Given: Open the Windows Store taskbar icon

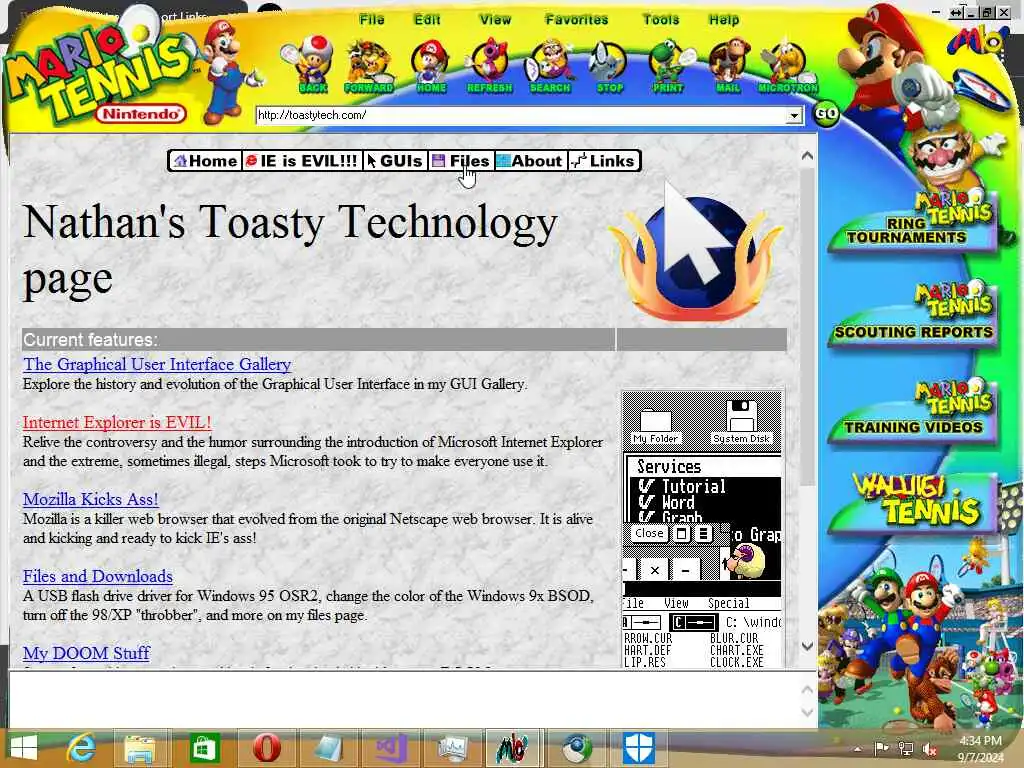Looking at the screenshot, I should tap(203, 748).
